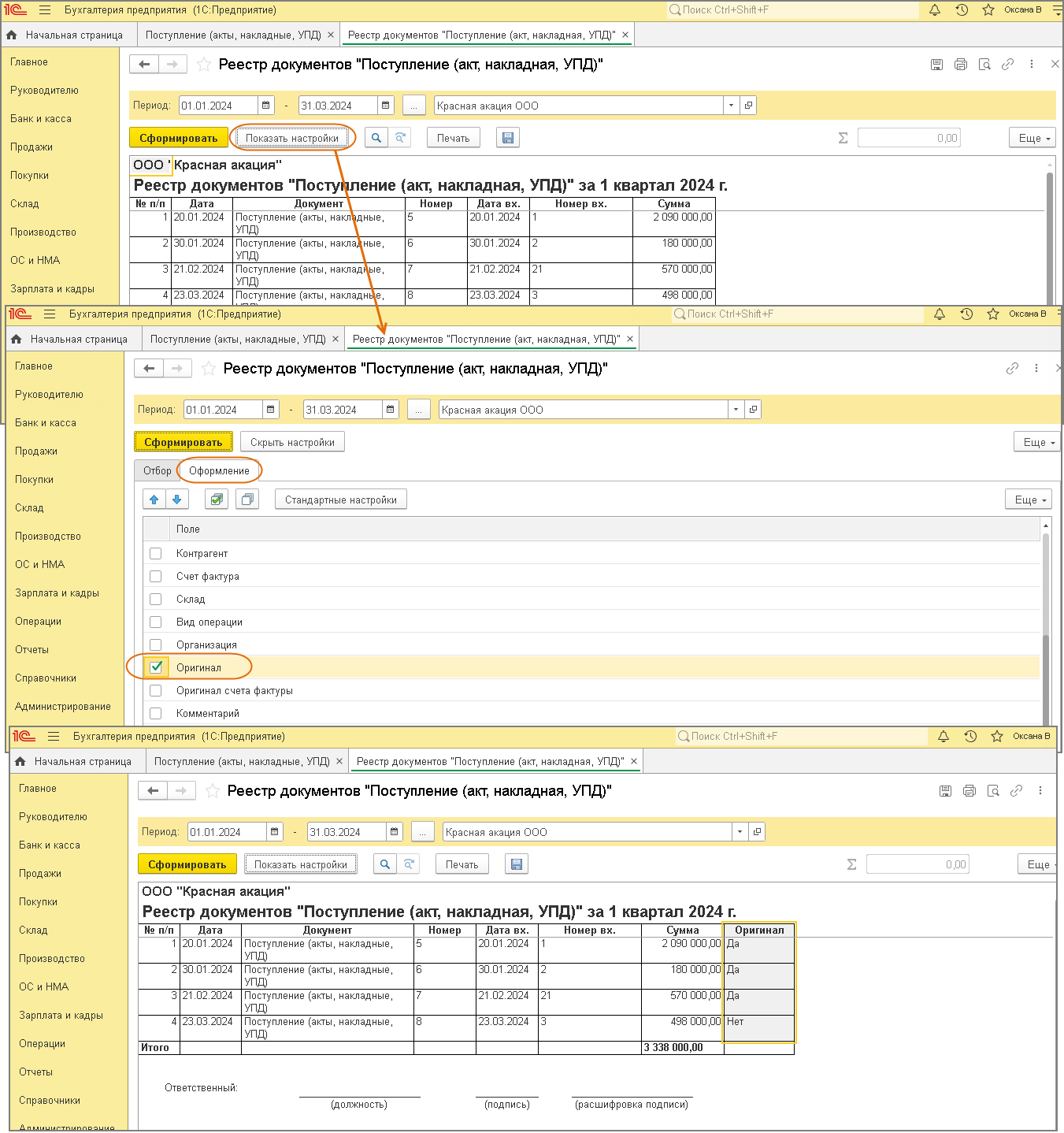This screenshot has width=1064, height=1133.
Task: Top window: expand the Красная акация ООО dropdown arrow
Action: (x=732, y=106)
